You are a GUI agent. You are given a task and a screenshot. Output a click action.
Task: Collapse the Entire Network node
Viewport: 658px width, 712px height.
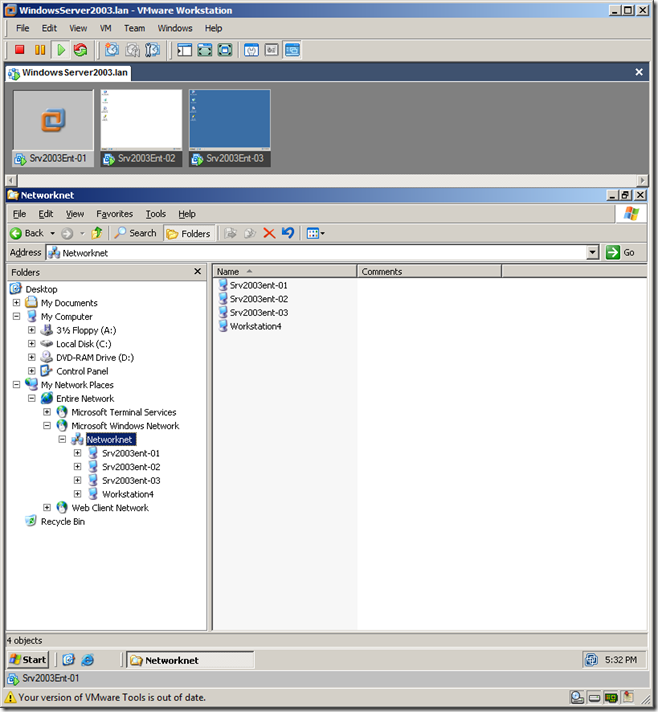pos(32,398)
